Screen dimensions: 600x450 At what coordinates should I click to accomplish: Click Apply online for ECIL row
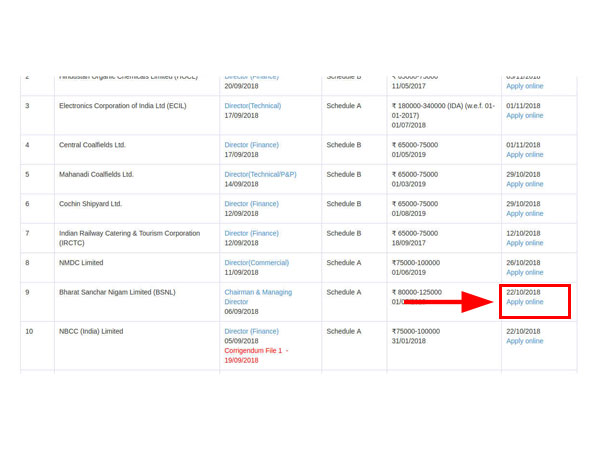click(525, 116)
